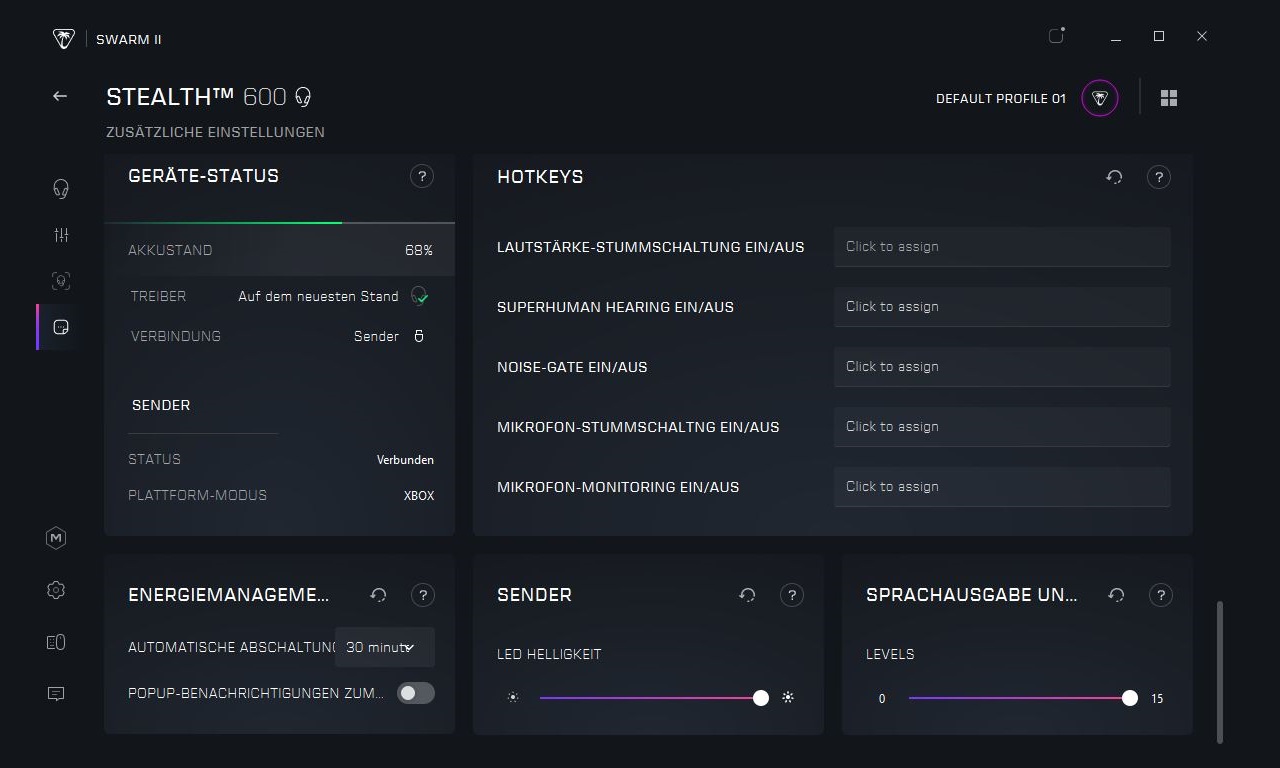Screen dimensions: 1280x768
Task: Click the driver up-to-date headset icon
Action: click(419, 296)
